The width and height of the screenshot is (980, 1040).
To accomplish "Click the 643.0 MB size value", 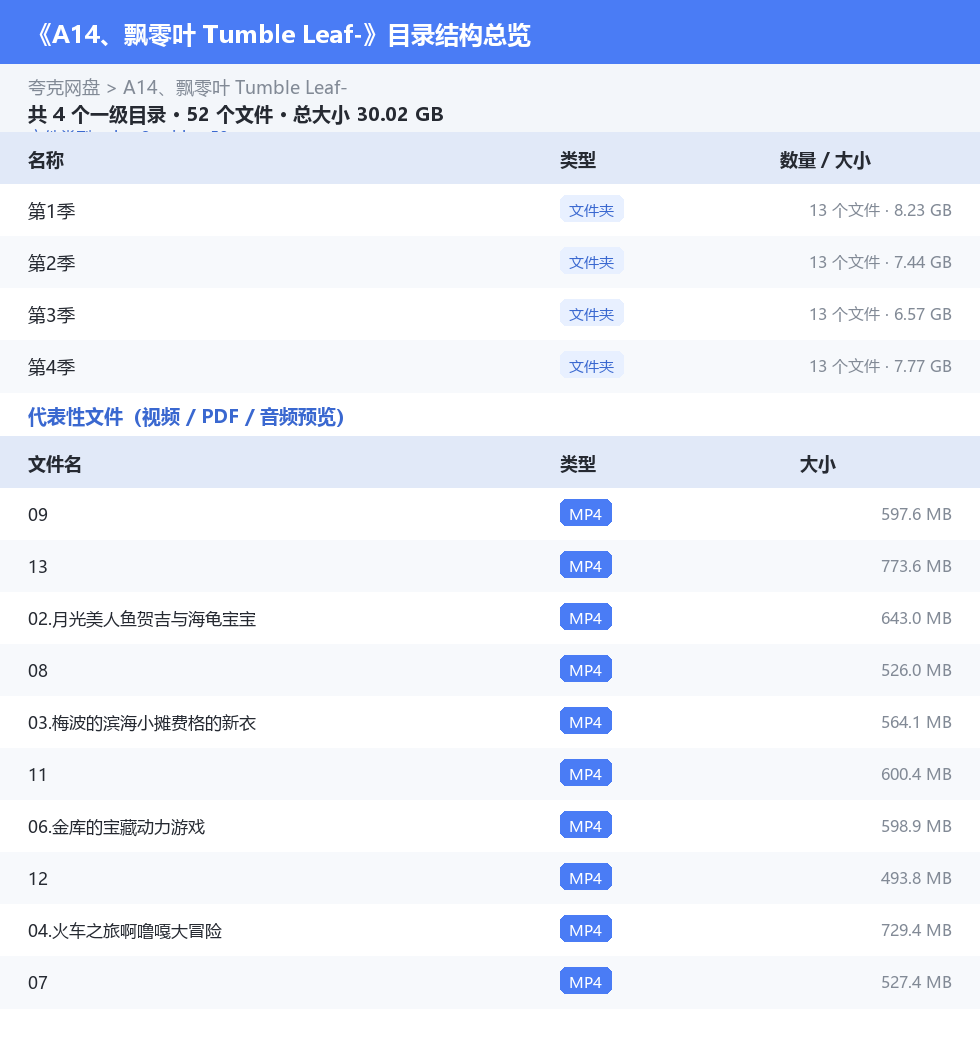I will pyautogui.click(x=916, y=618).
